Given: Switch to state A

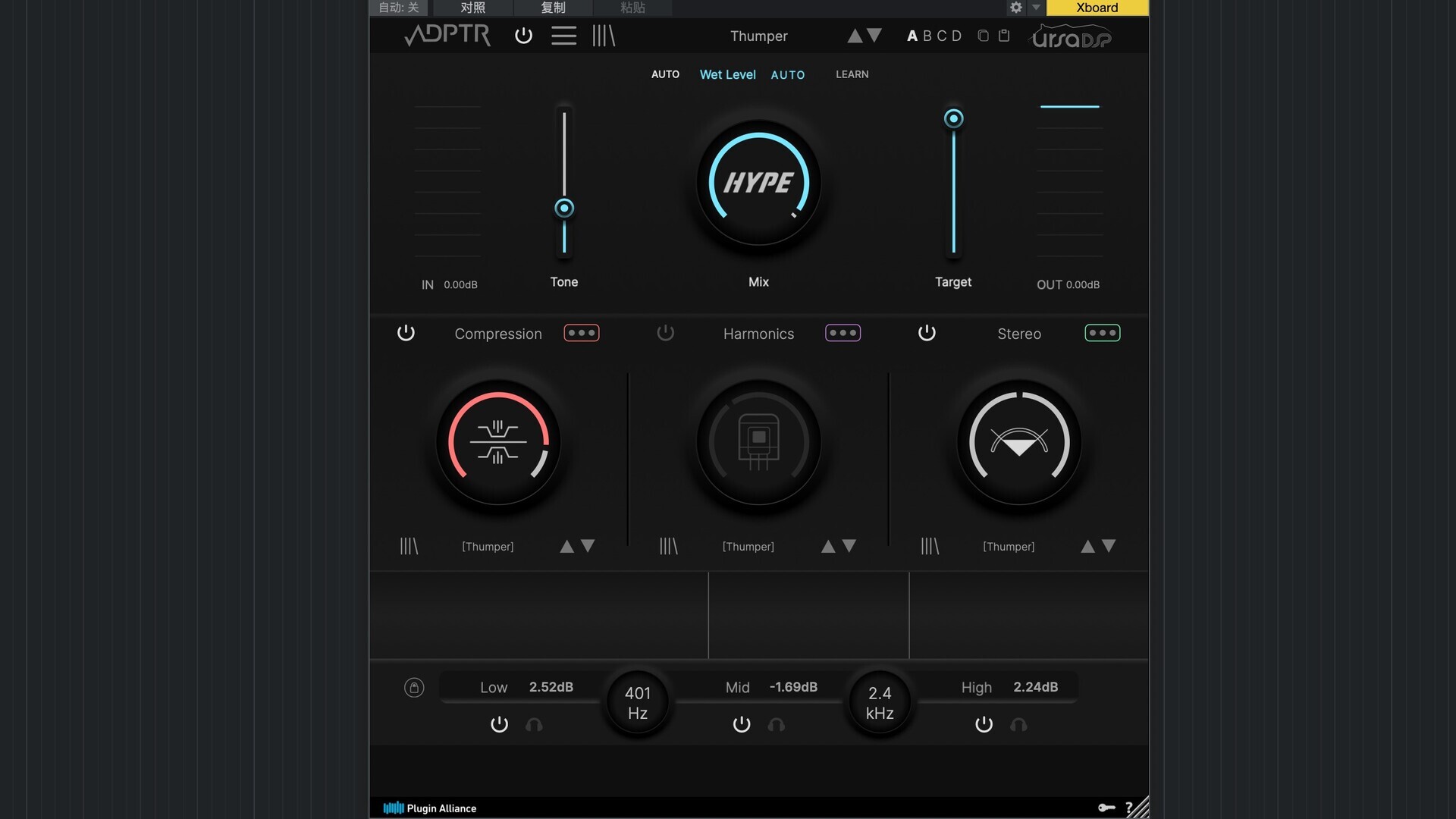Looking at the screenshot, I should click(x=912, y=36).
